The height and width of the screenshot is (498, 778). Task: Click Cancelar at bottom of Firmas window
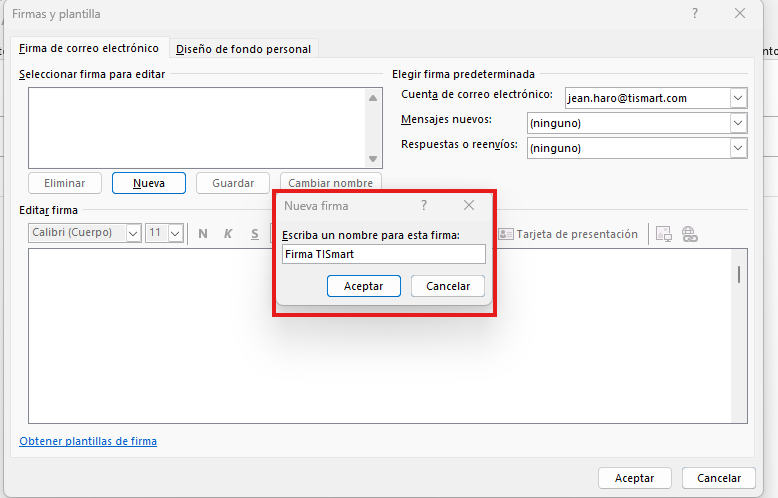(719, 478)
